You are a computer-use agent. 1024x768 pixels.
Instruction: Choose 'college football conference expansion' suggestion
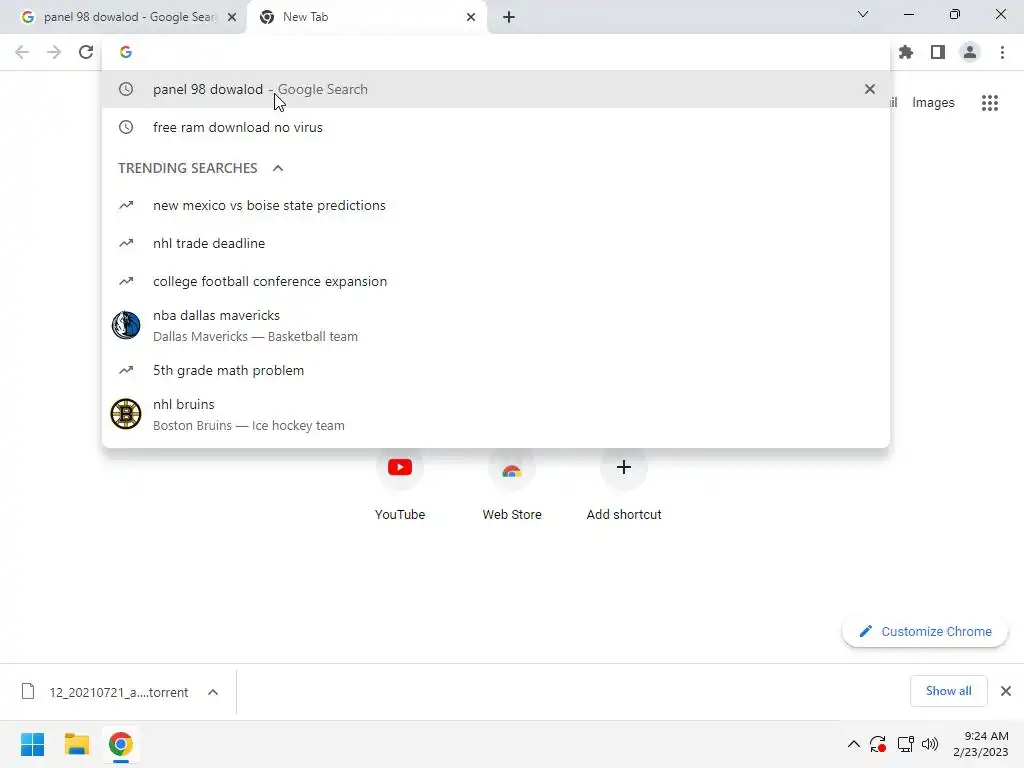(x=496, y=281)
